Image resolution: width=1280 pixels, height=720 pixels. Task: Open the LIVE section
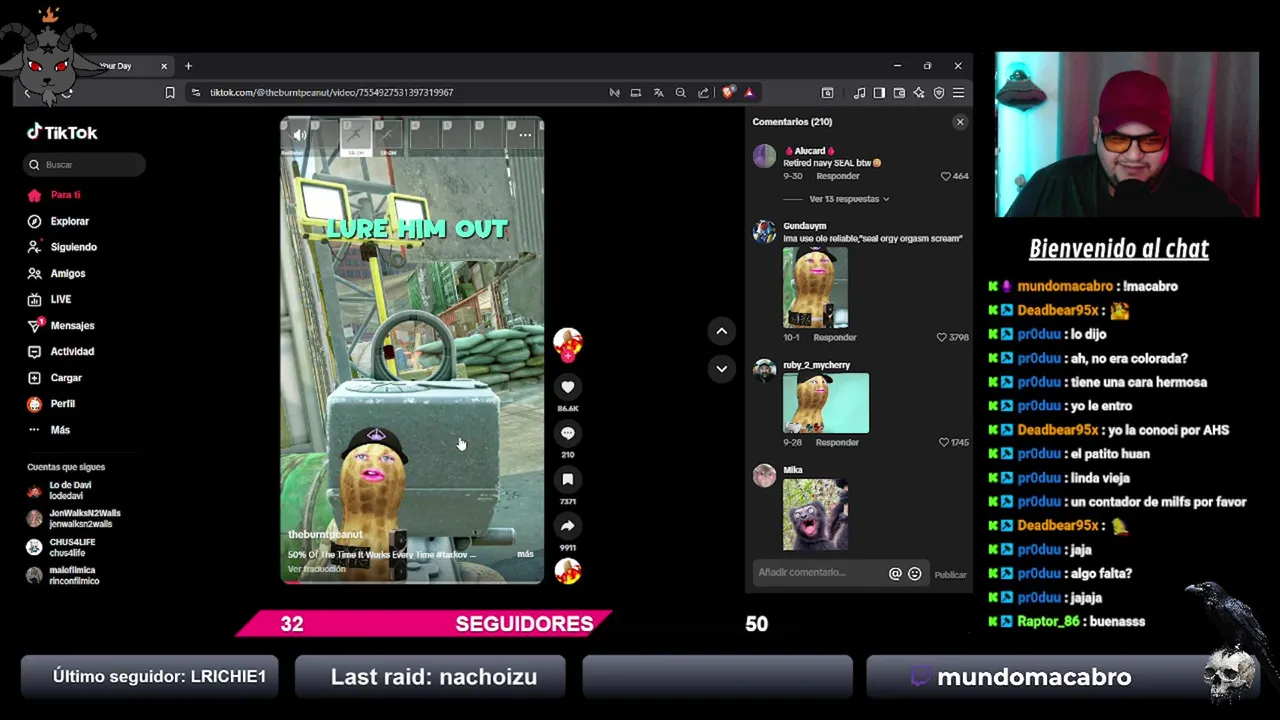[x=50, y=299]
